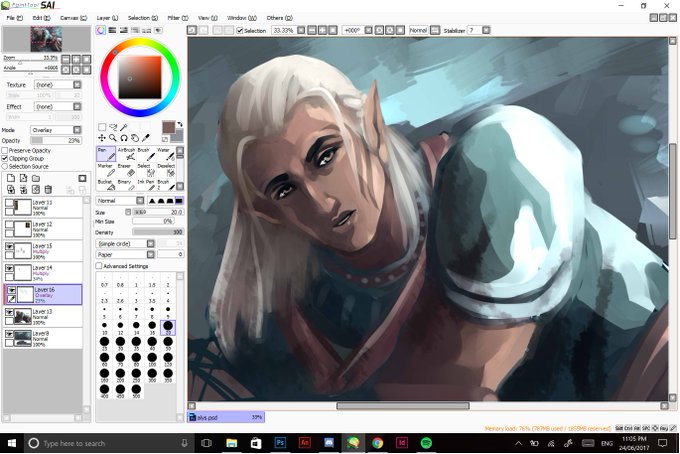Select the AirBrush tool
Viewport: 680px width, 454px height.
[126, 154]
